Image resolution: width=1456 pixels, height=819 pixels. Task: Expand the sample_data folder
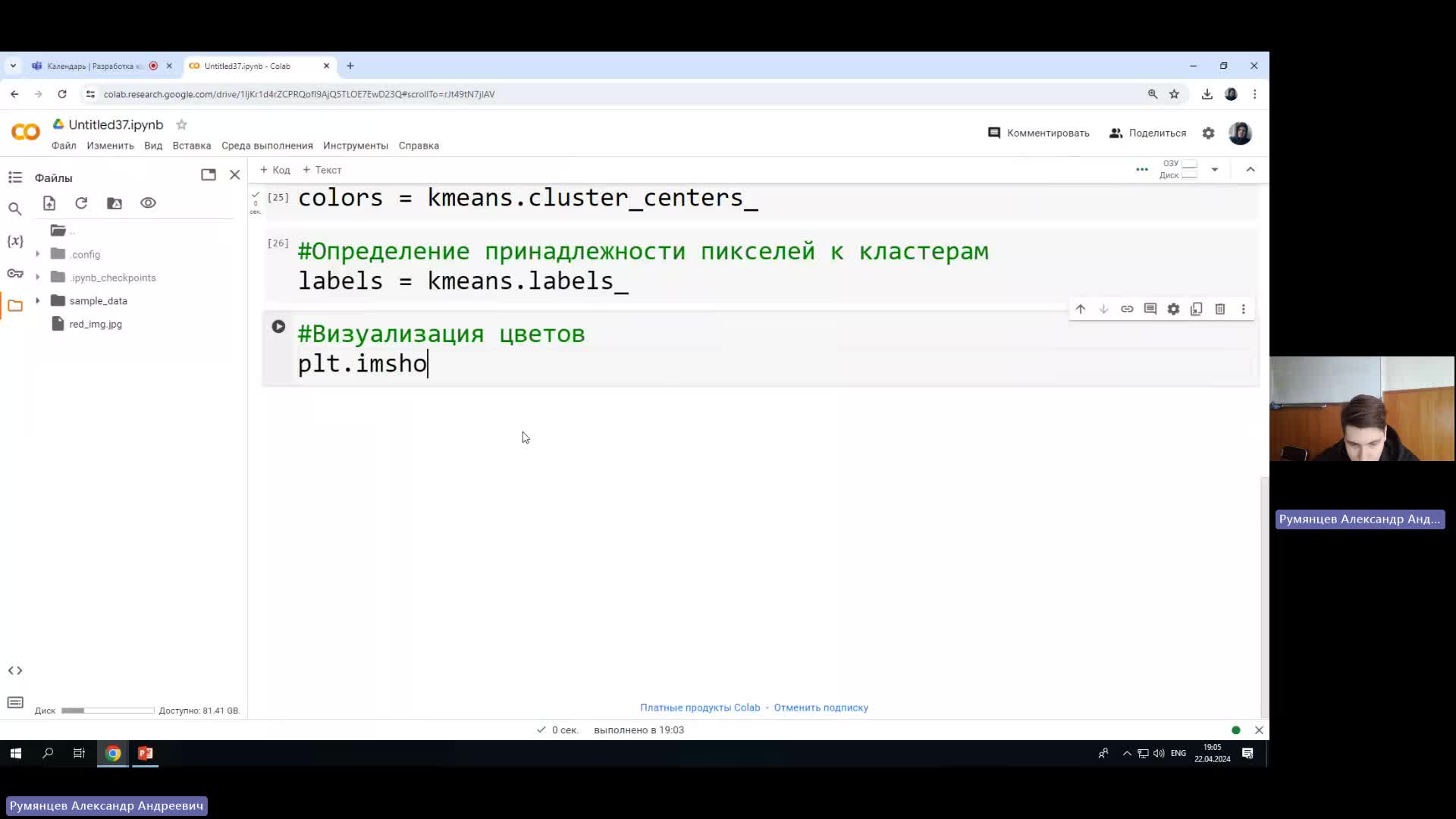point(38,301)
